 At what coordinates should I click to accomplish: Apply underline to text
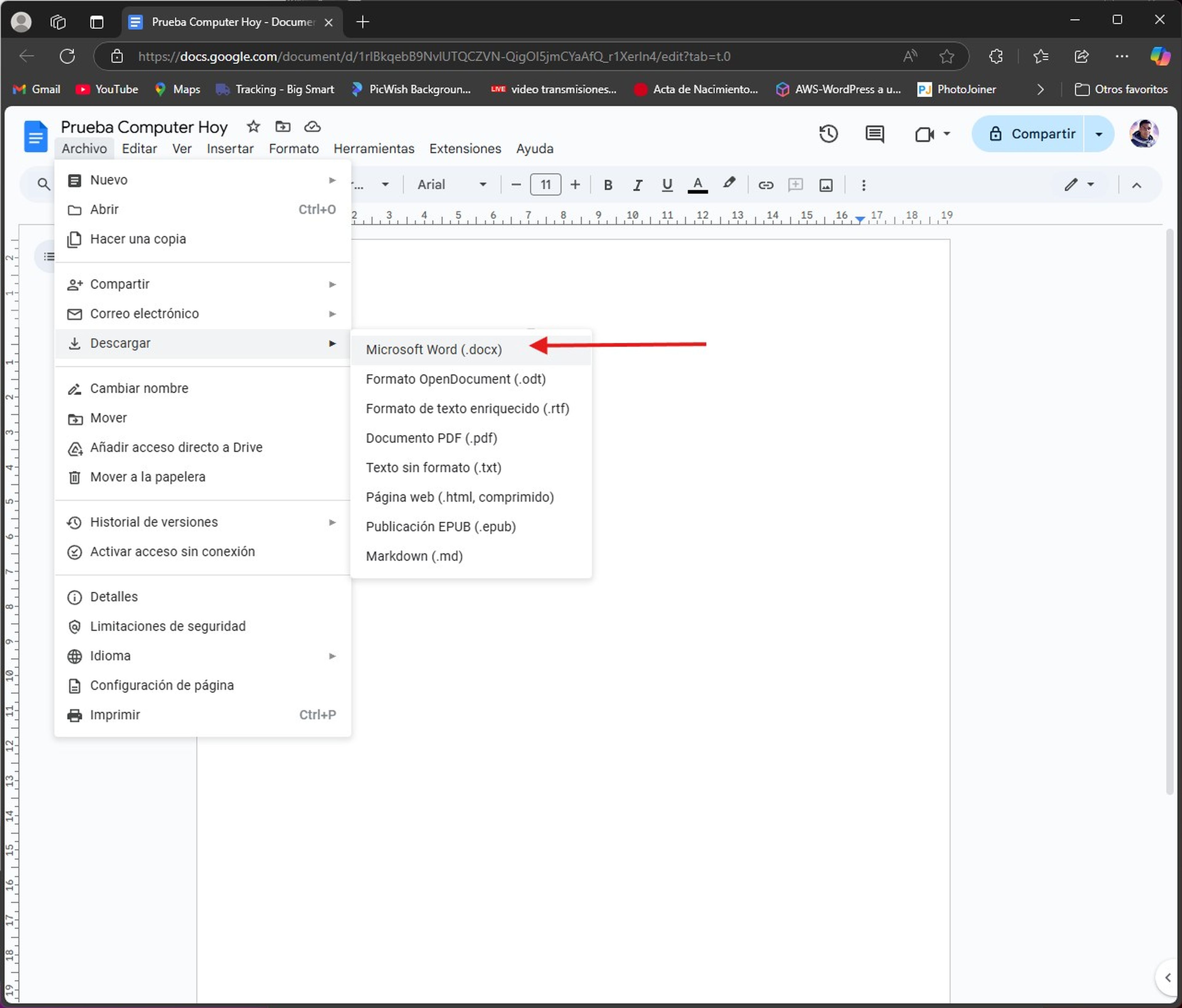(x=667, y=184)
